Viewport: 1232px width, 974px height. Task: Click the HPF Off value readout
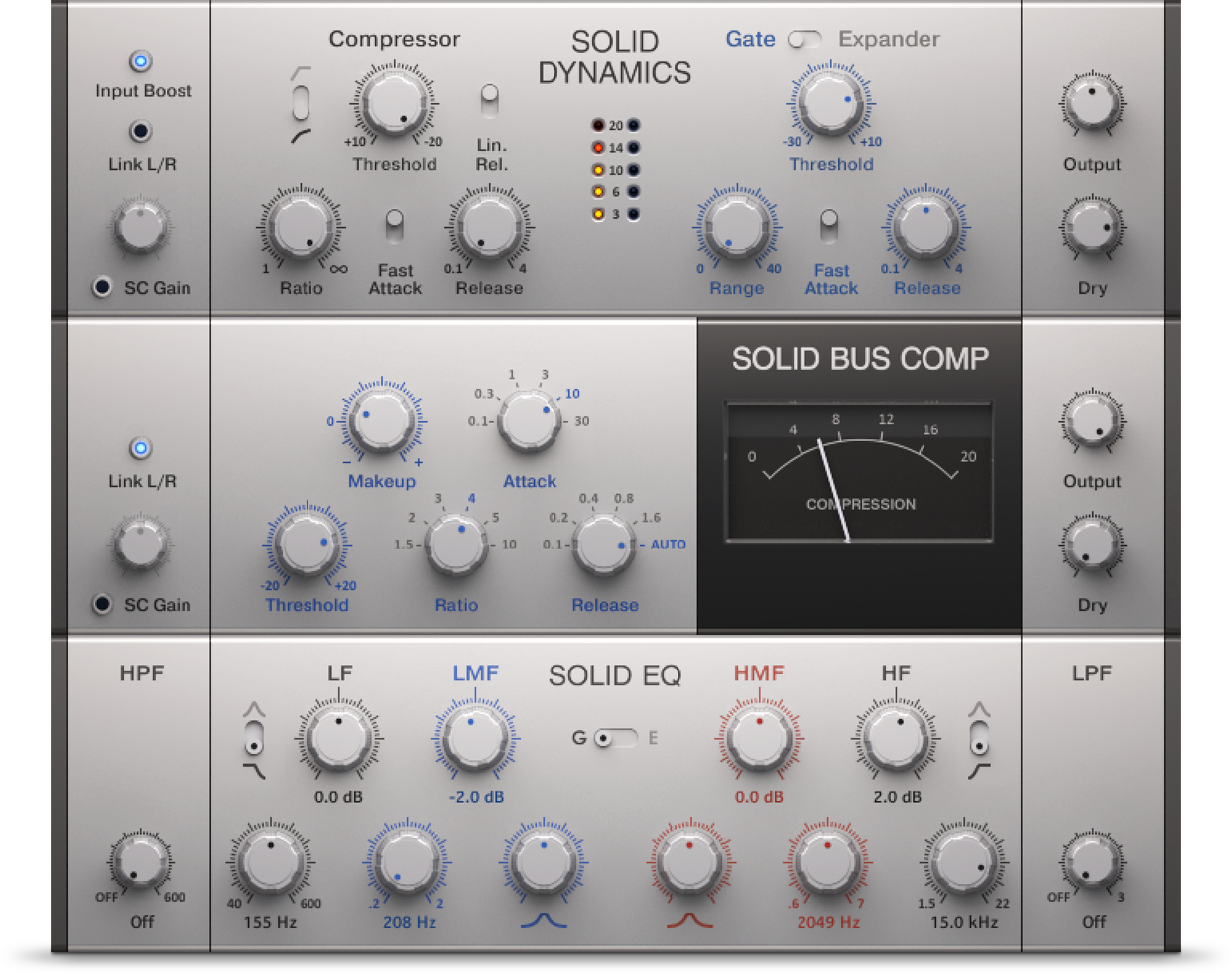(x=142, y=922)
